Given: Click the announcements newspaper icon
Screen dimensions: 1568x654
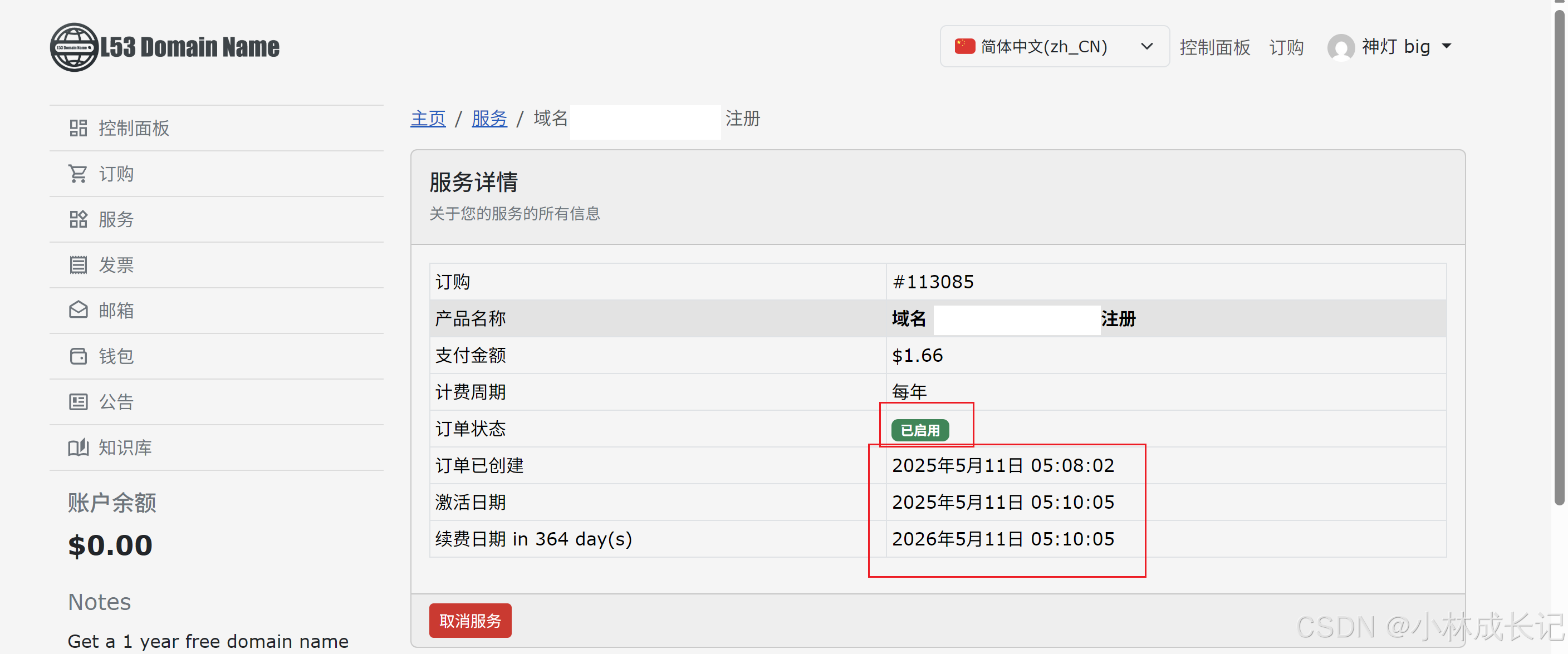Looking at the screenshot, I should pyautogui.click(x=78, y=401).
